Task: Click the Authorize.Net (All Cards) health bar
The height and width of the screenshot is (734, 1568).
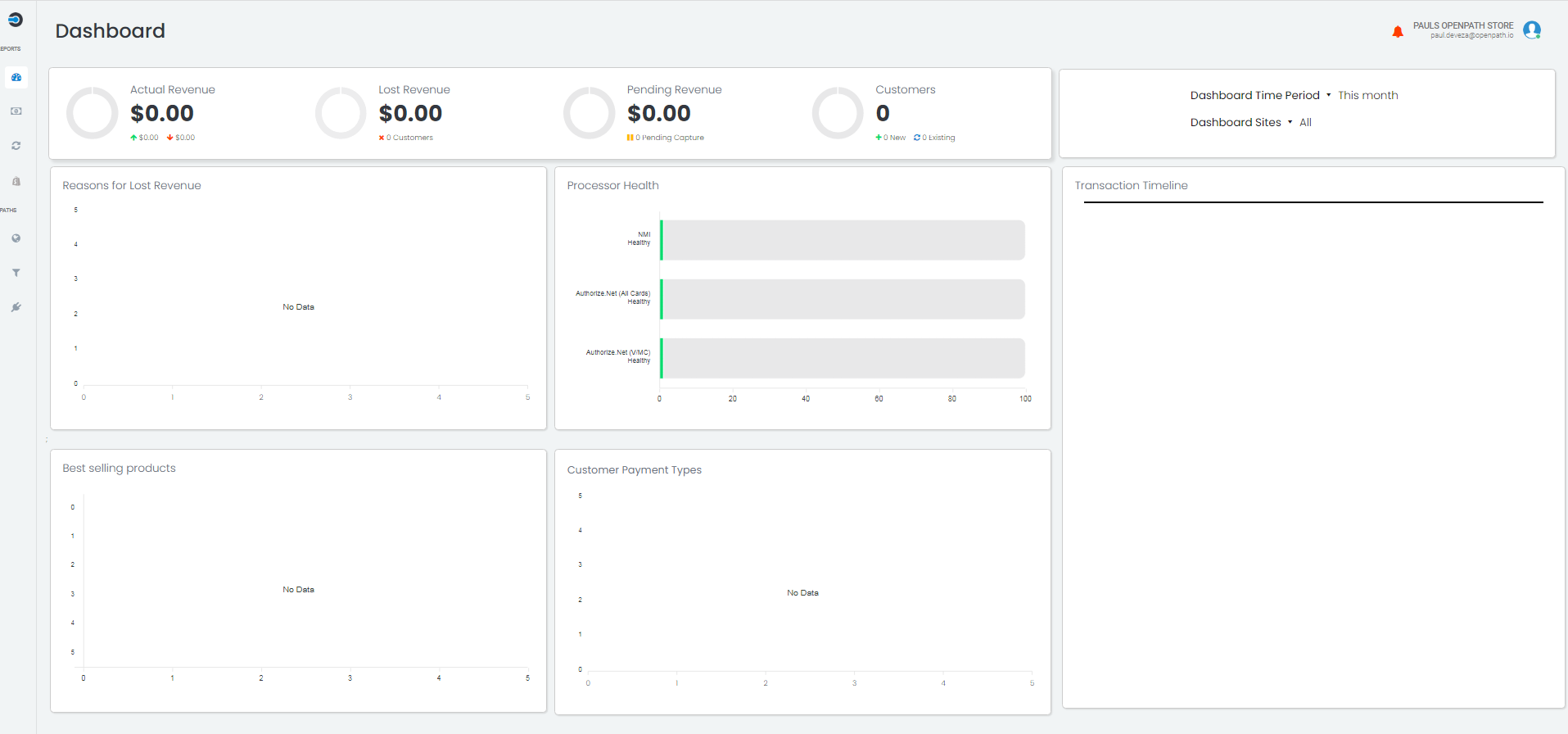Action: click(x=842, y=299)
